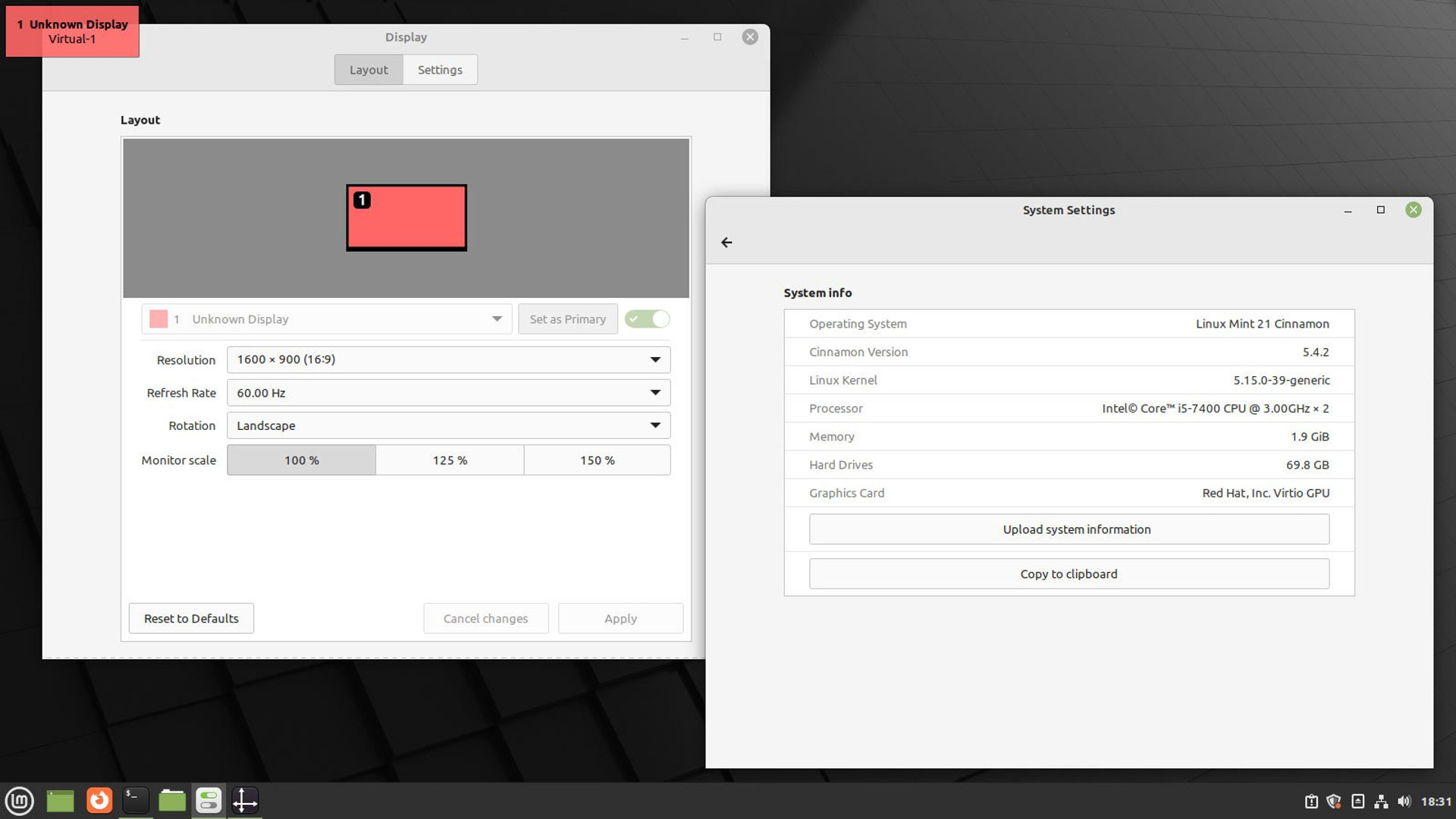Click the Unknown Display Virtual-1 overlay label
The image size is (1456, 819).
[x=72, y=31]
